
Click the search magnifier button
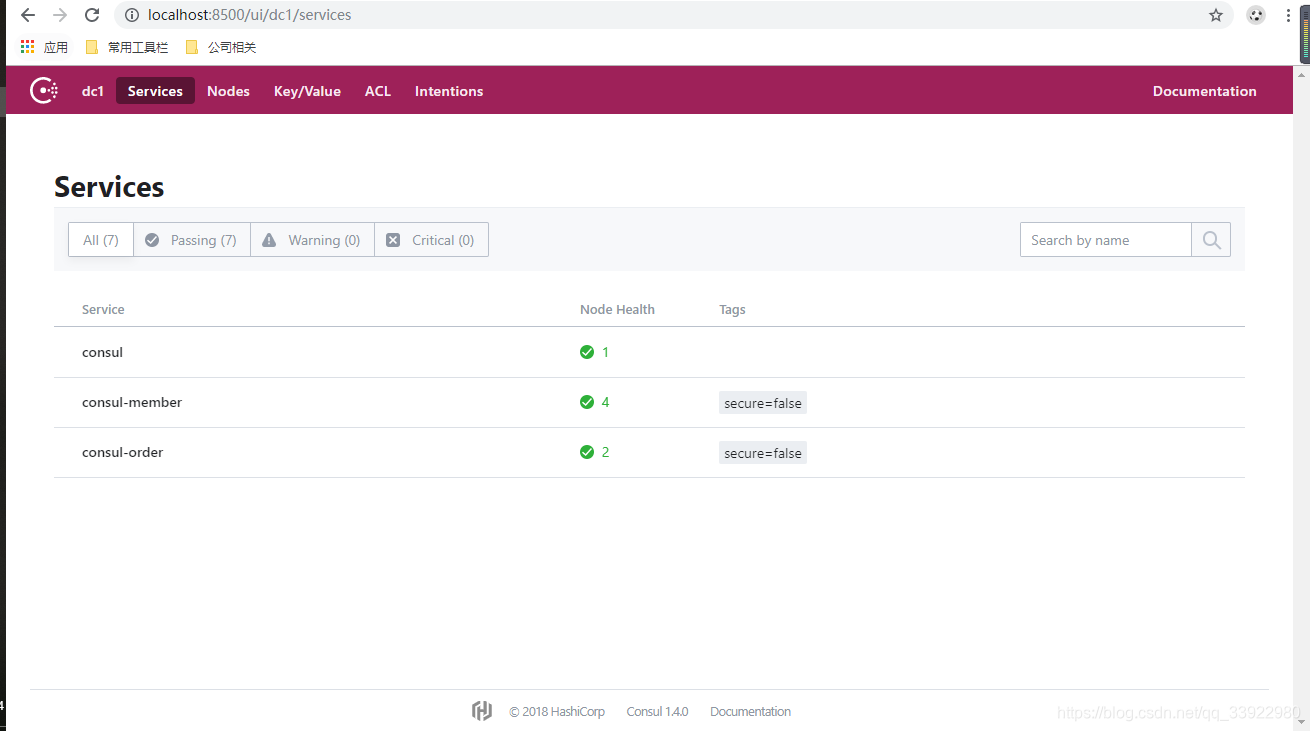(x=1211, y=240)
